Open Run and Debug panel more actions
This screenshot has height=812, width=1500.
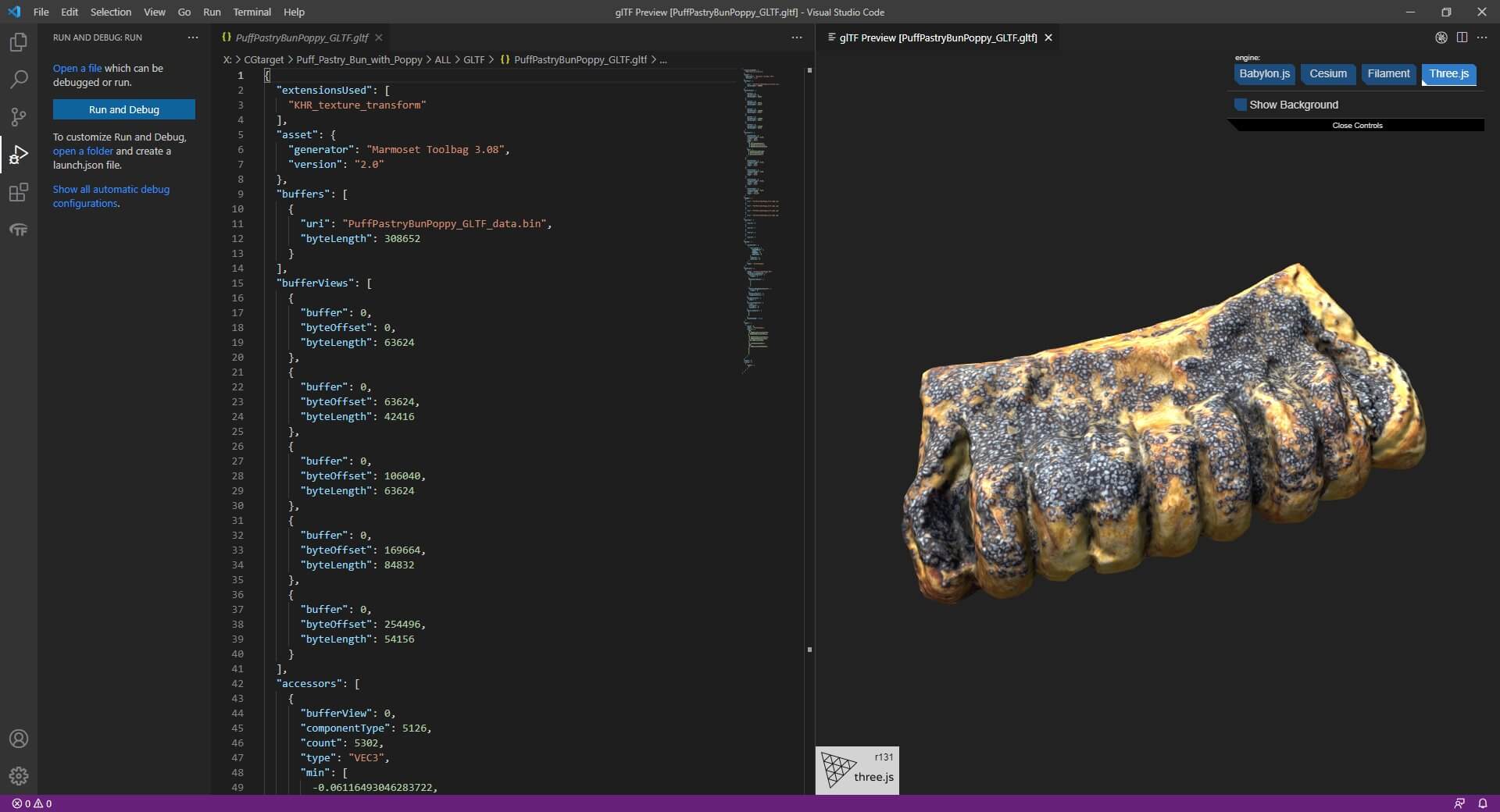click(193, 37)
